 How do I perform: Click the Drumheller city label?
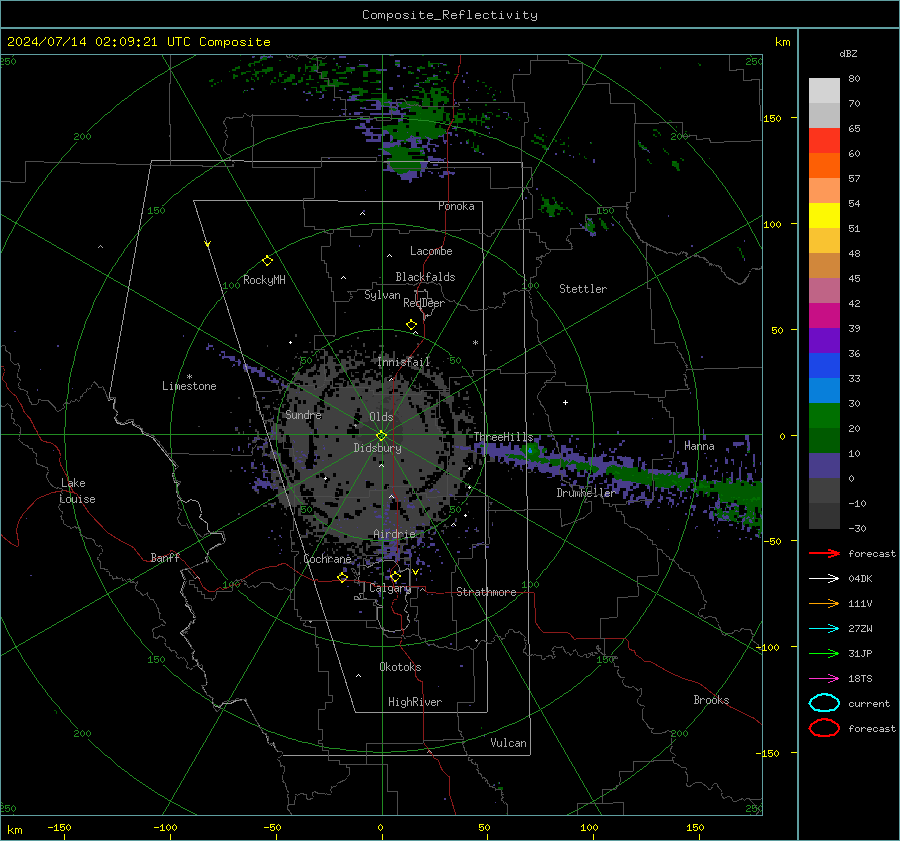tap(586, 493)
